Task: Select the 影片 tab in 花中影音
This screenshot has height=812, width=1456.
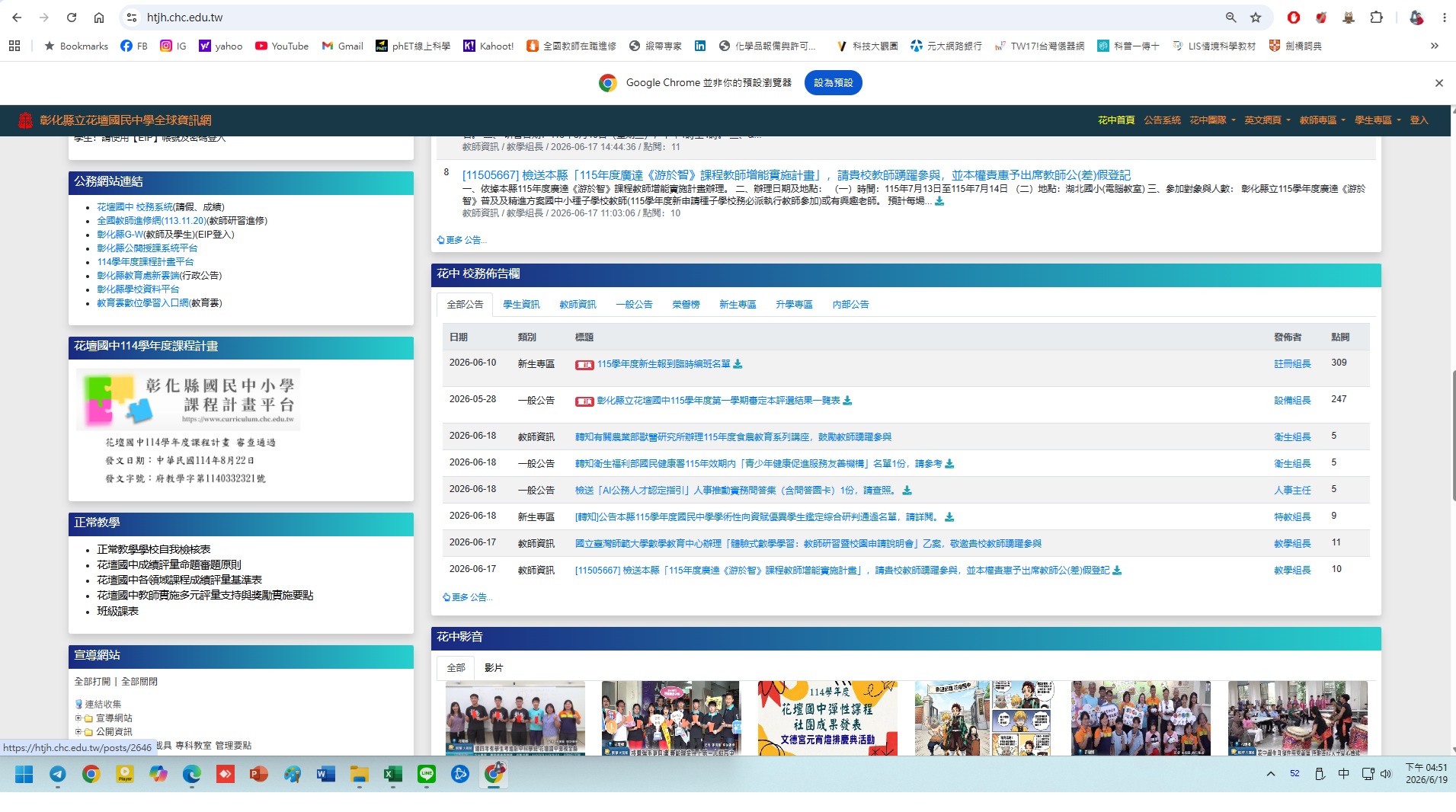Action: [494, 668]
